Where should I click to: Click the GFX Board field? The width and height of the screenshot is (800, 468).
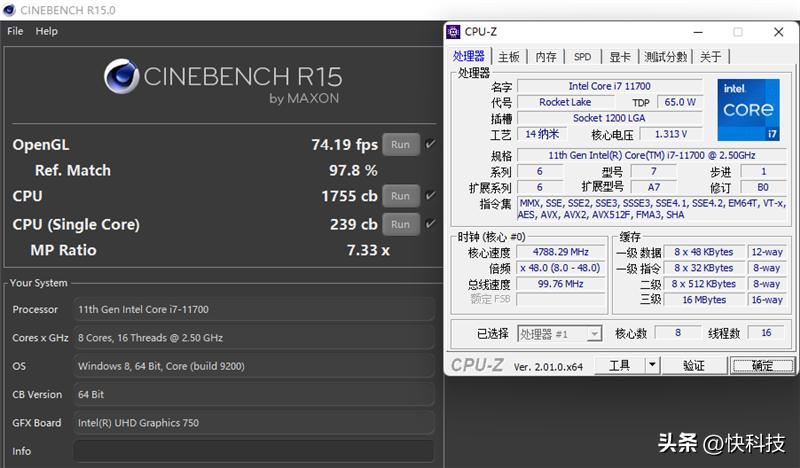pyautogui.click(x=254, y=423)
